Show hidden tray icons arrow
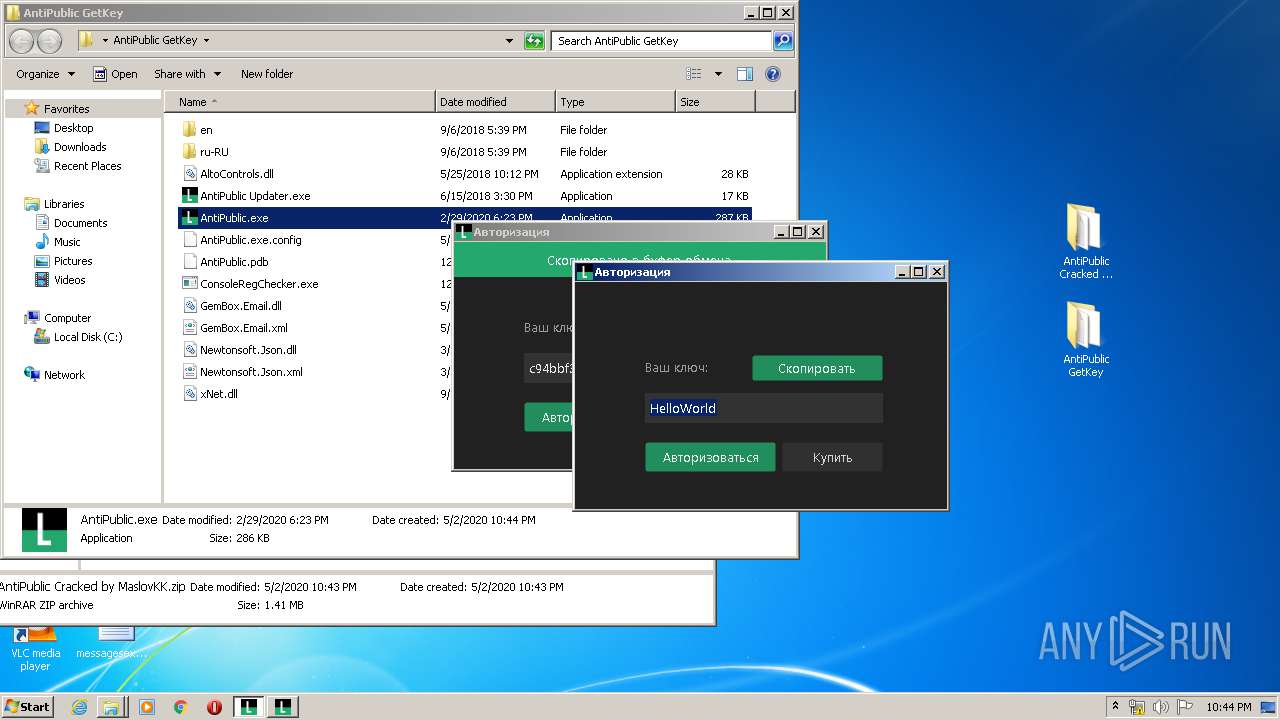Screen dimensions: 1280x720 click(1115, 706)
